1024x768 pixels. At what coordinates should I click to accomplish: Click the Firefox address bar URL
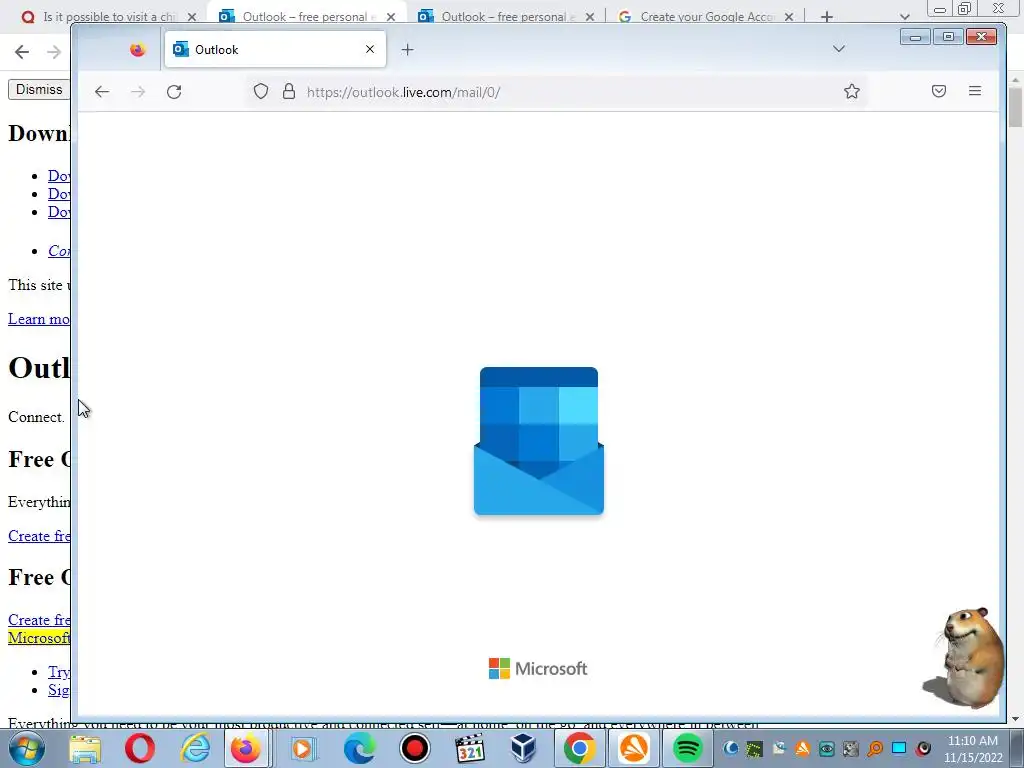404,92
